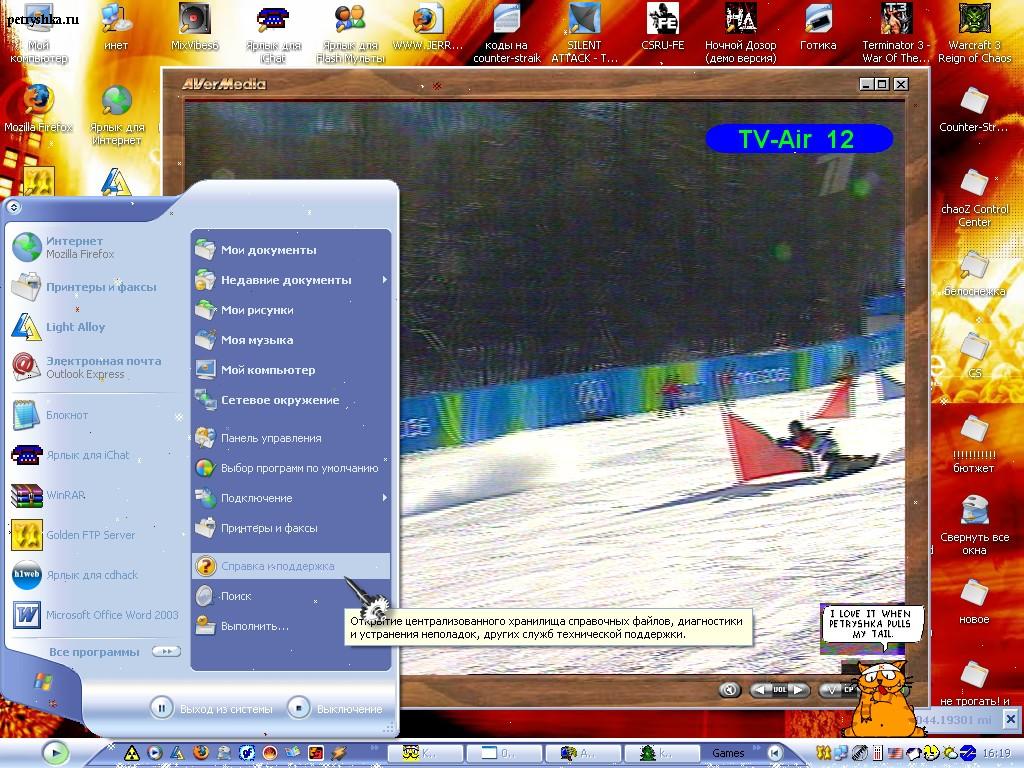Open Выбор программ по умолчанию
The image size is (1024, 768).
(291, 468)
